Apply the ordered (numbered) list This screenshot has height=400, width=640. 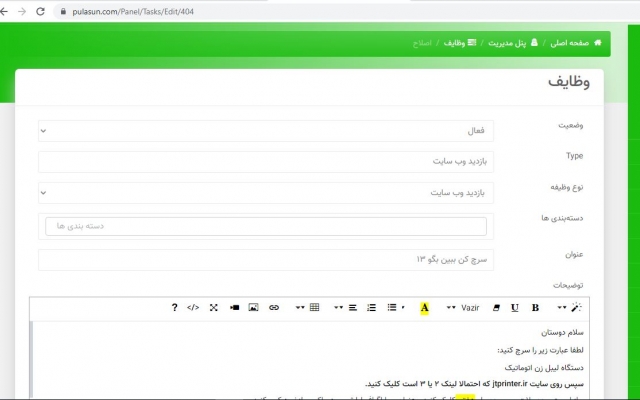point(371,307)
